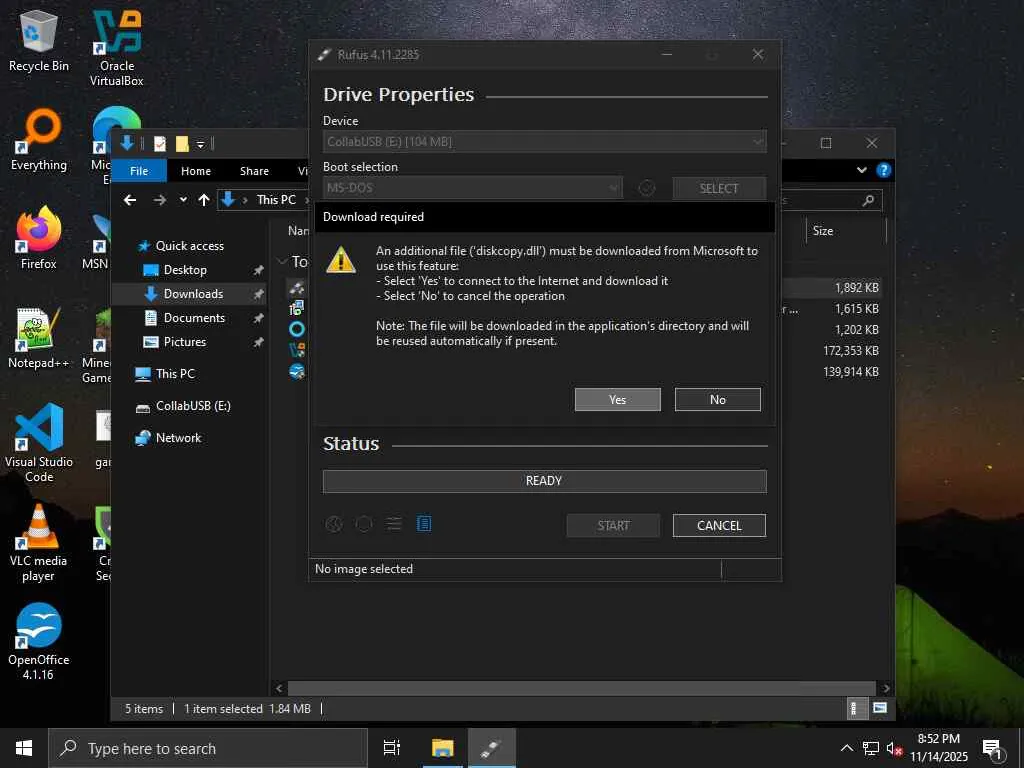Select the VirtualBox installer icon in file list

pyautogui.click(x=297, y=350)
